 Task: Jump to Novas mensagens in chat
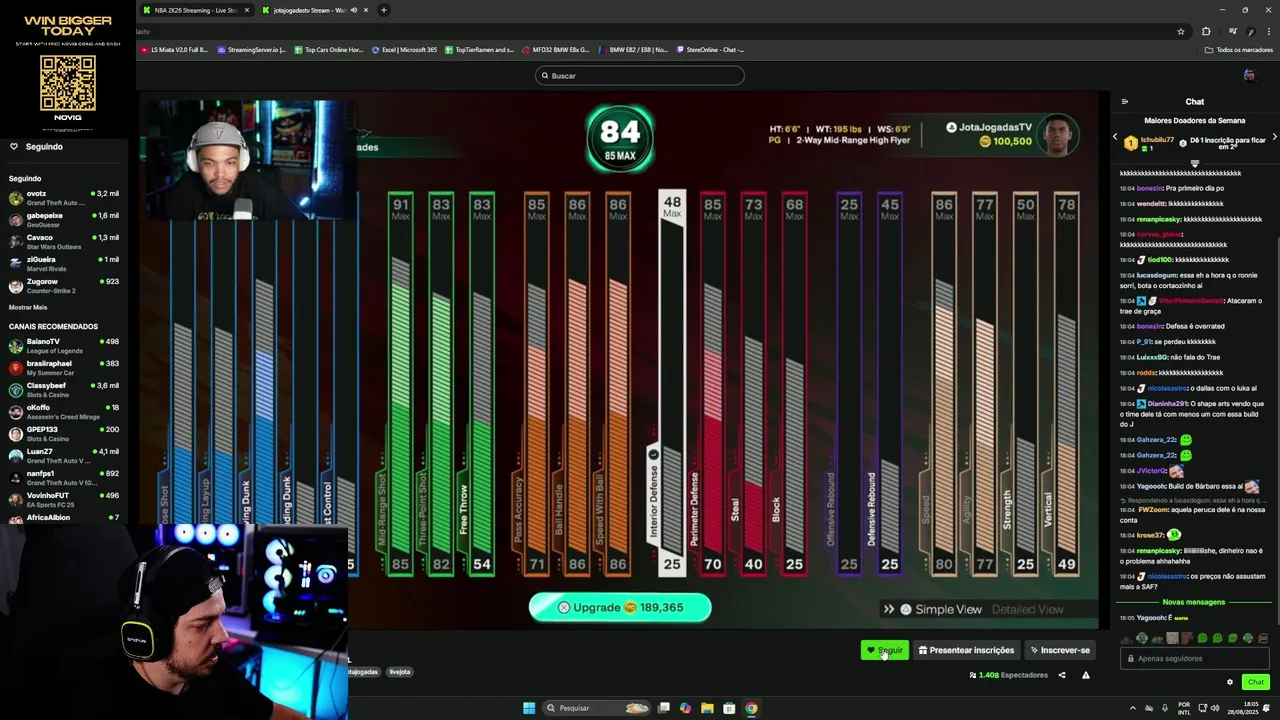click(1193, 602)
